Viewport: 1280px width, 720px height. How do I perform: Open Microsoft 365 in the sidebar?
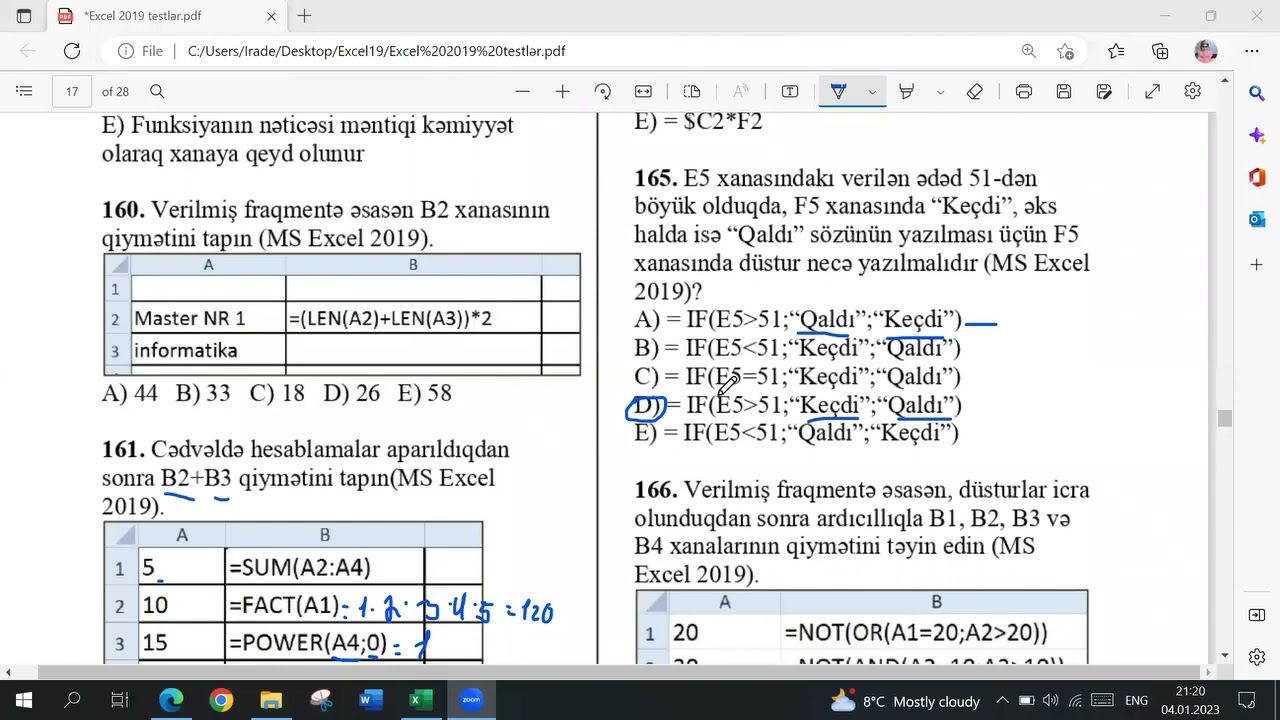click(x=1257, y=177)
